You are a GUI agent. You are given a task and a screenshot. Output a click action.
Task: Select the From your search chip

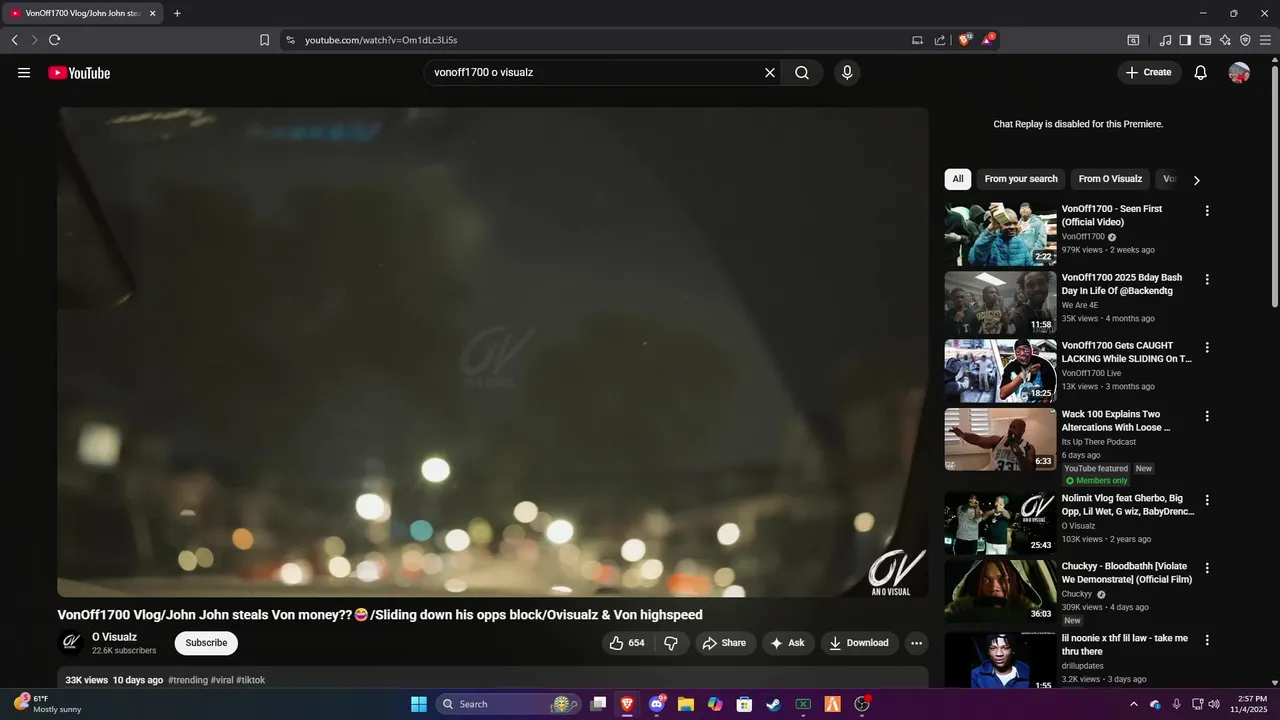pyautogui.click(x=1021, y=179)
